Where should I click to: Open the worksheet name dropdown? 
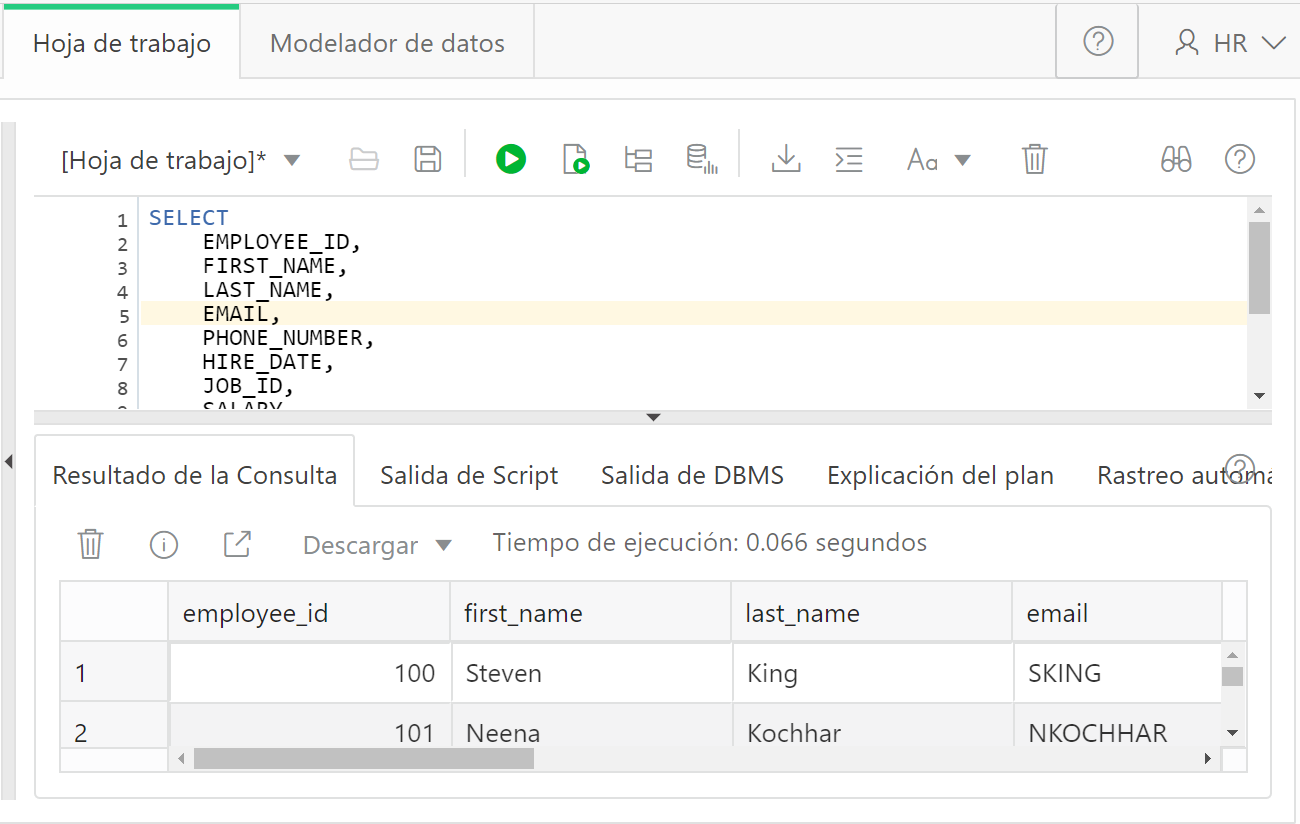point(291,159)
